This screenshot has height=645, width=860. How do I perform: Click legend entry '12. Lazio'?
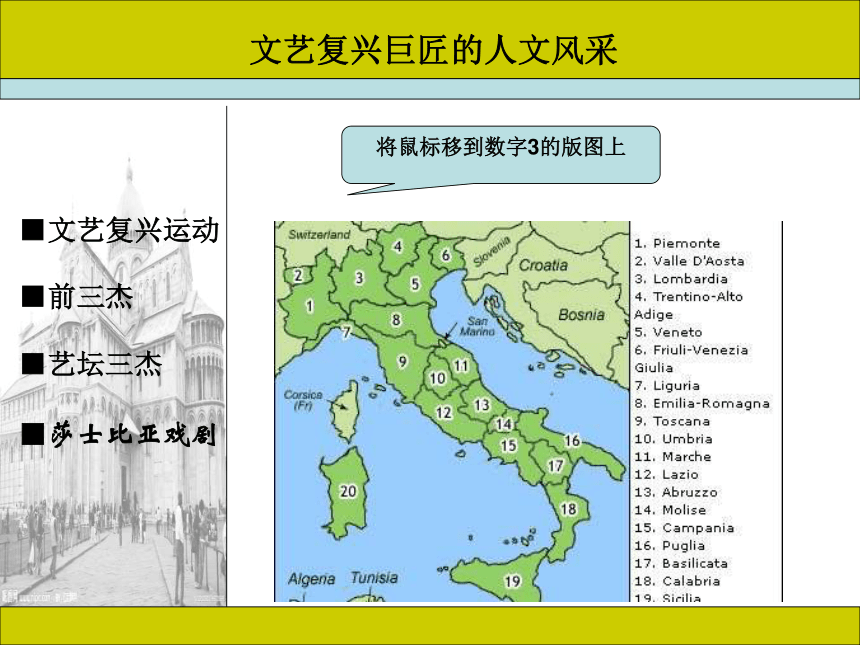[x=666, y=474]
